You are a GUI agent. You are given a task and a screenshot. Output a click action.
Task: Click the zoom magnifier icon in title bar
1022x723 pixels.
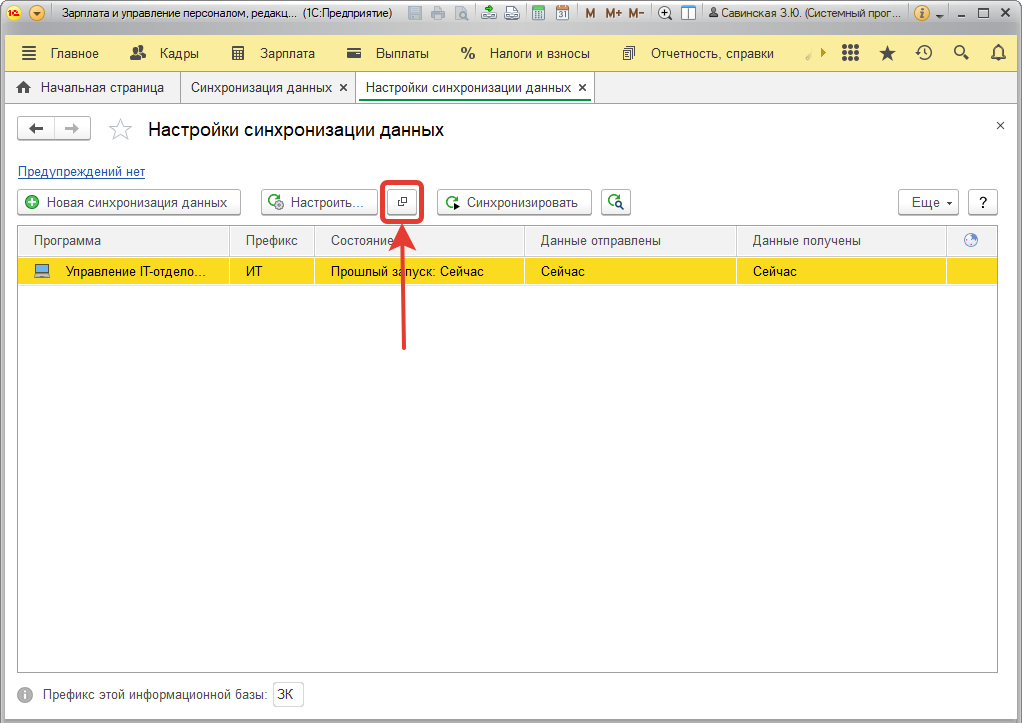[x=665, y=14]
